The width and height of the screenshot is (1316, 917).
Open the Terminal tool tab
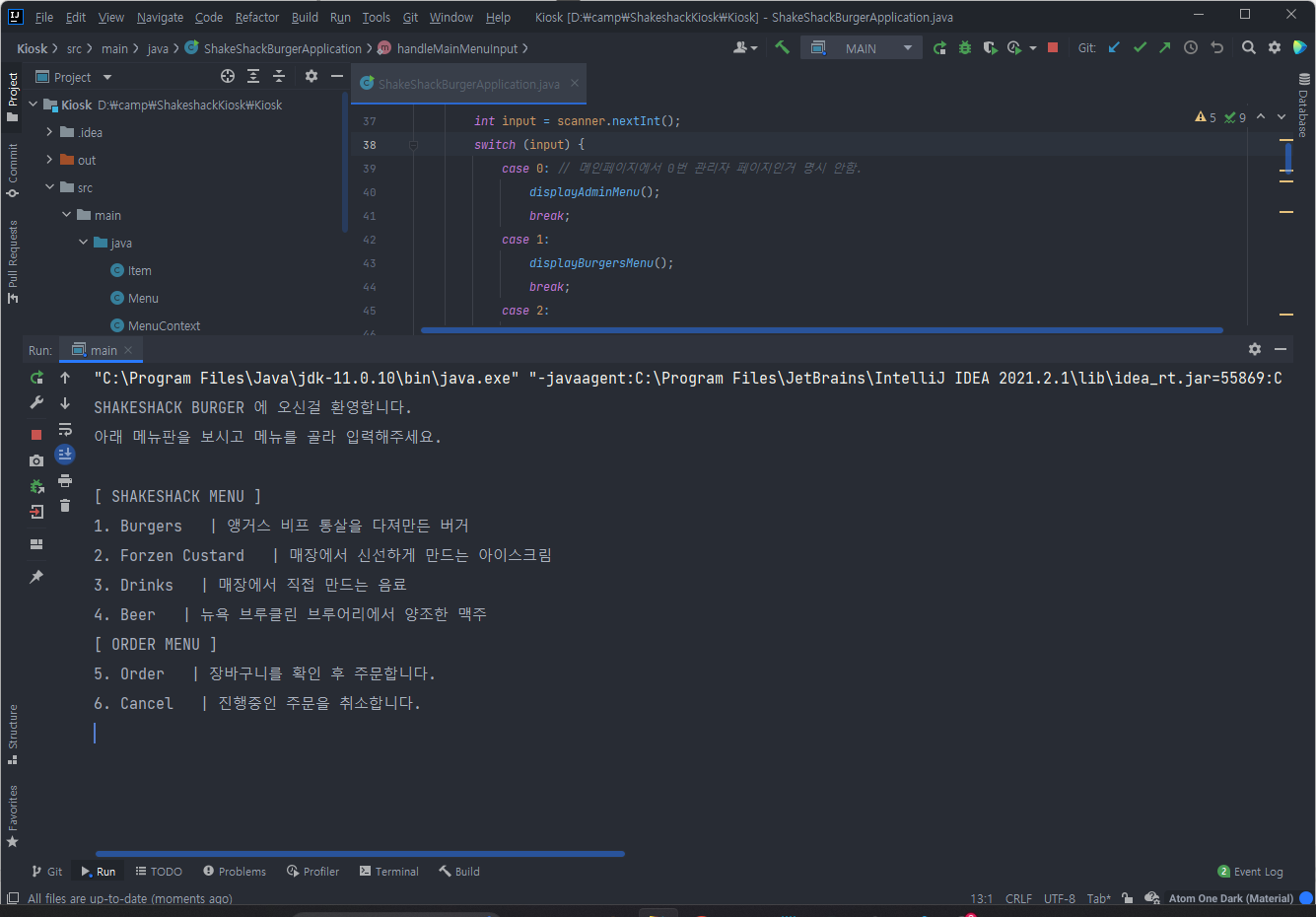(389, 872)
